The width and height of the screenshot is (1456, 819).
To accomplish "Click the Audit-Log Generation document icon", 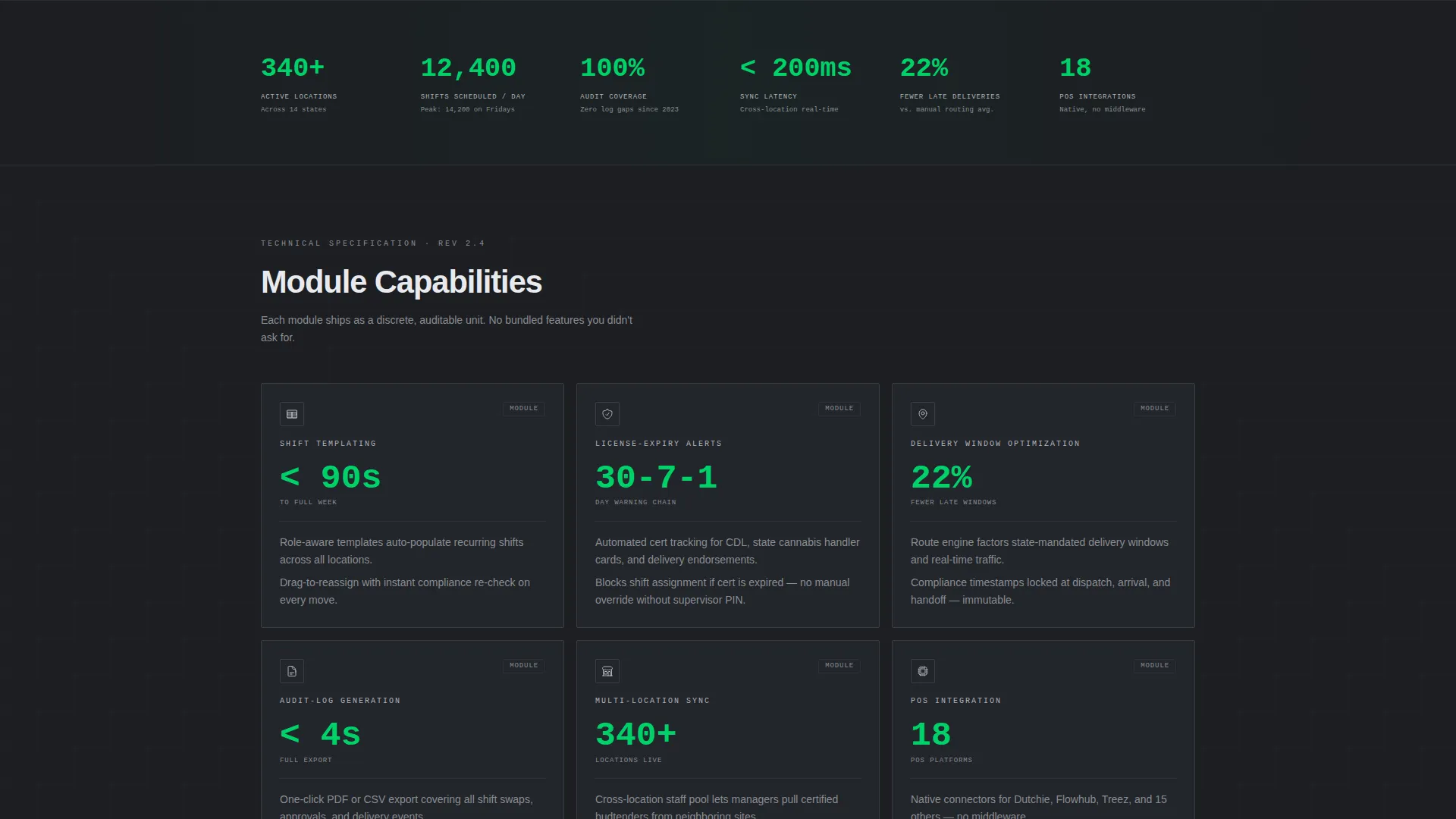I will coord(292,671).
